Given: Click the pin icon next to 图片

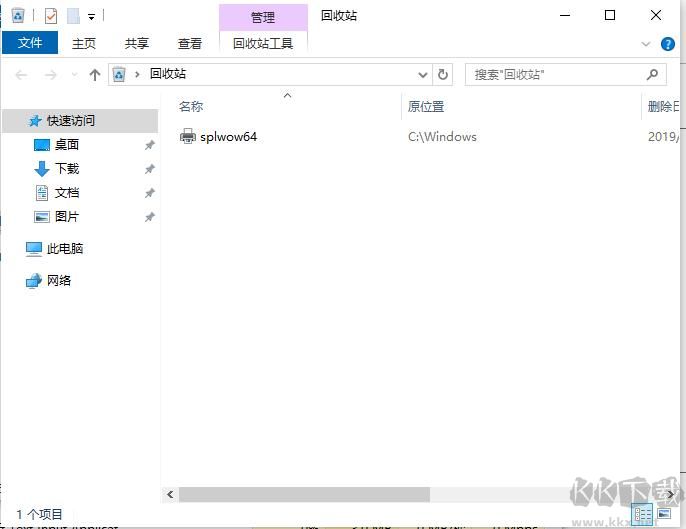Looking at the screenshot, I should [x=150, y=217].
